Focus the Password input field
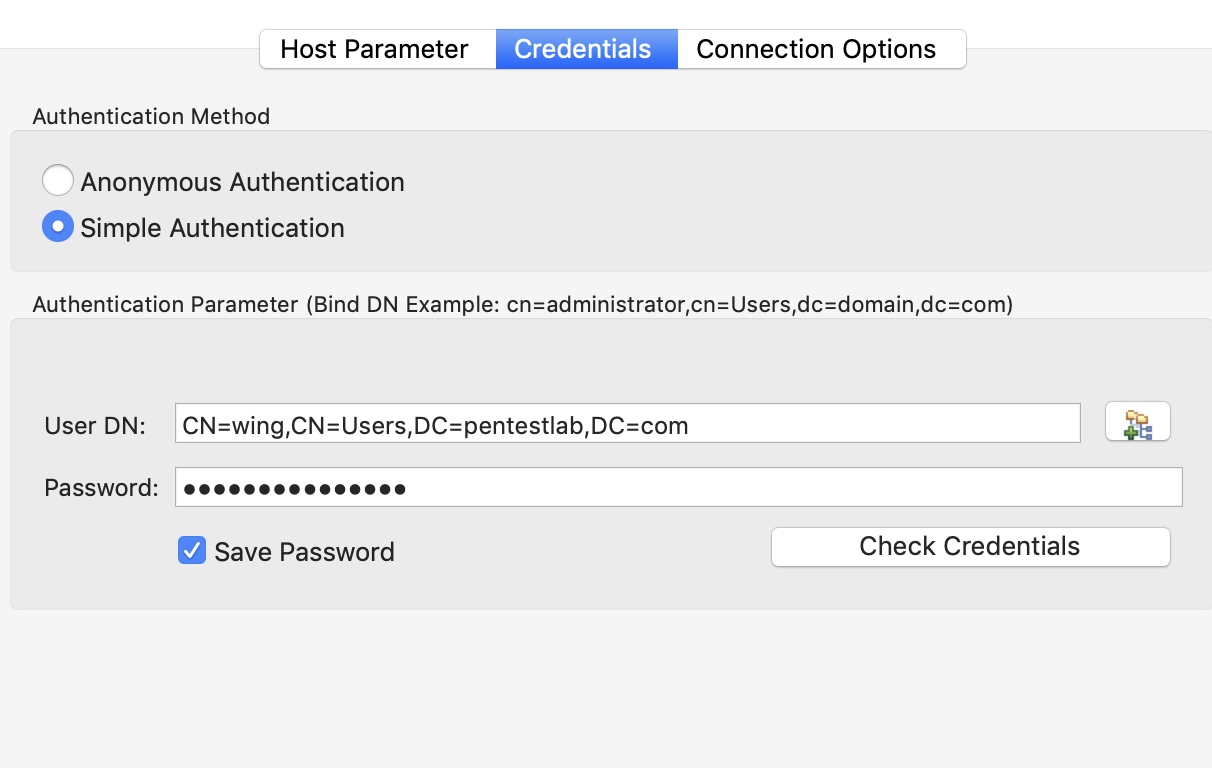 pos(678,488)
